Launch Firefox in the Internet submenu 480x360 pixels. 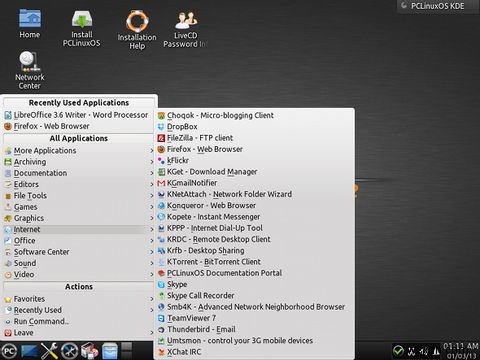pyautogui.click(x=255, y=149)
